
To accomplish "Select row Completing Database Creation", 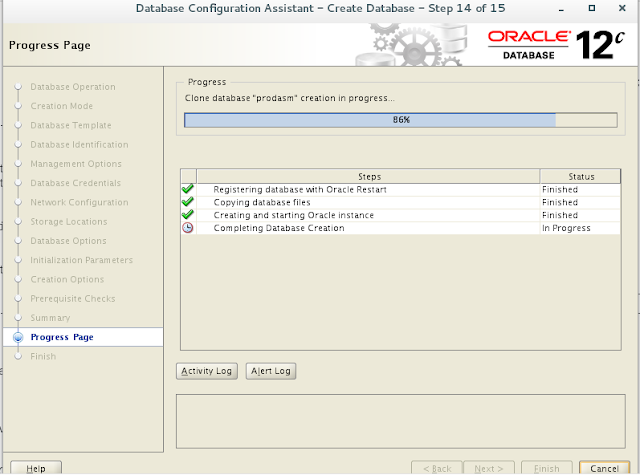I will 400,228.
